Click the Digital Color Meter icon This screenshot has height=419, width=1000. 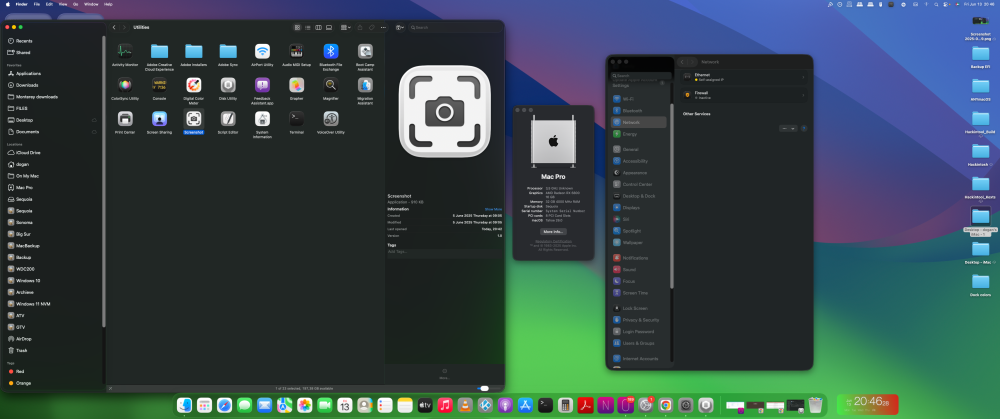point(194,85)
